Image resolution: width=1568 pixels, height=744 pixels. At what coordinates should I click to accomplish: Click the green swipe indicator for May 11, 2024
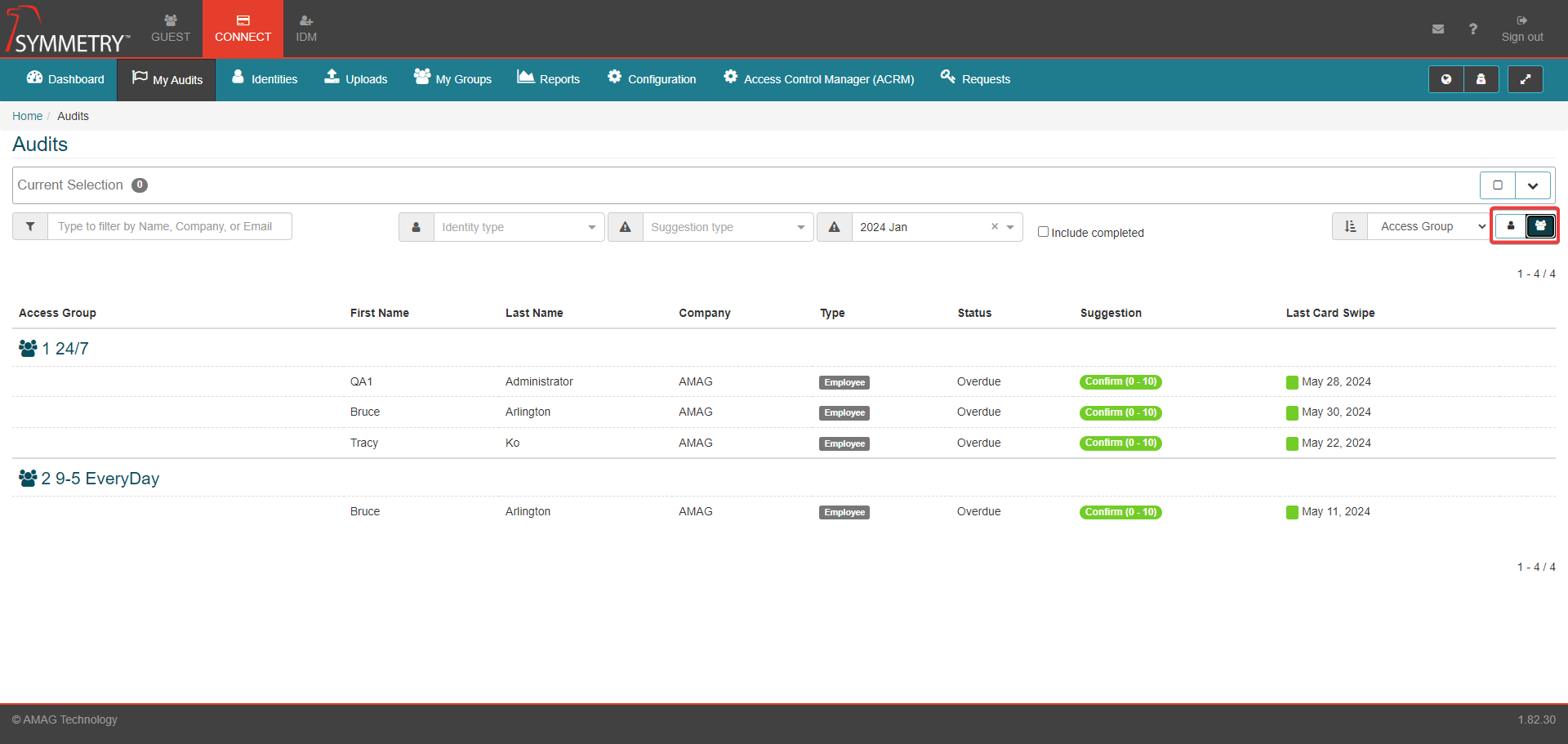tap(1292, 512)
